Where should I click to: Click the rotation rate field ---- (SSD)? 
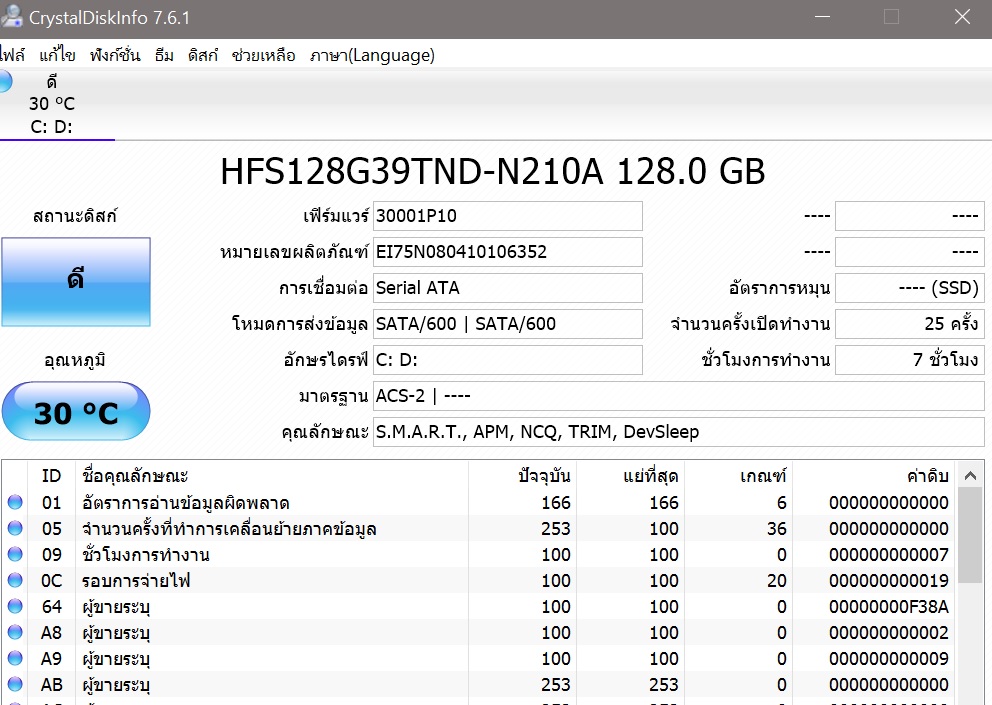[x=910, y=288]
